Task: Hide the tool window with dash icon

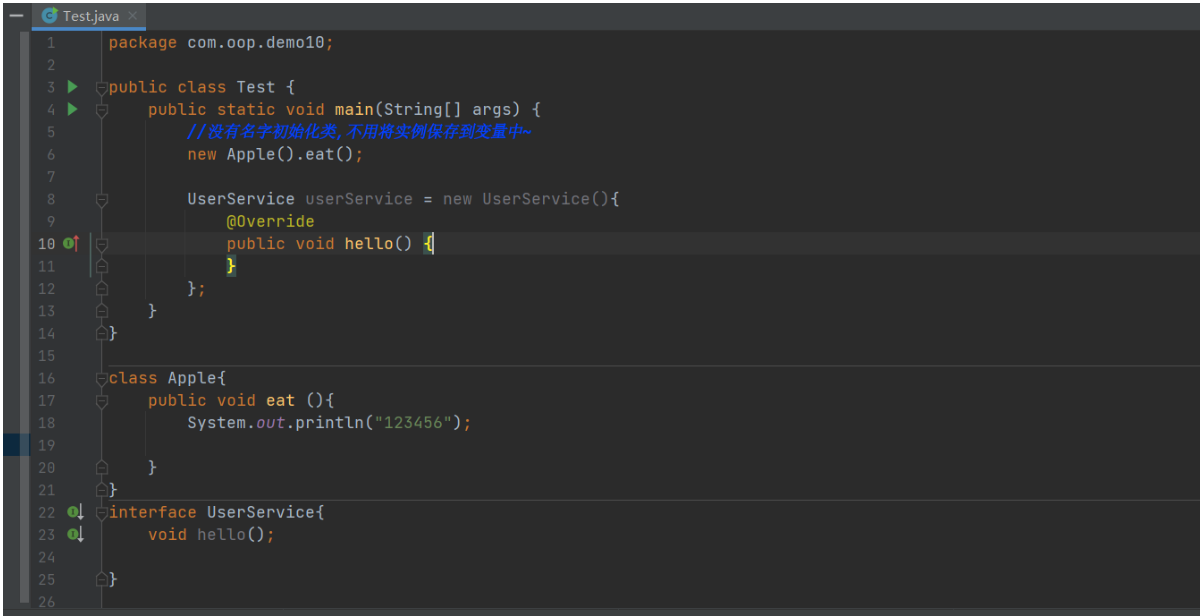Action: [x=15, y=16]
